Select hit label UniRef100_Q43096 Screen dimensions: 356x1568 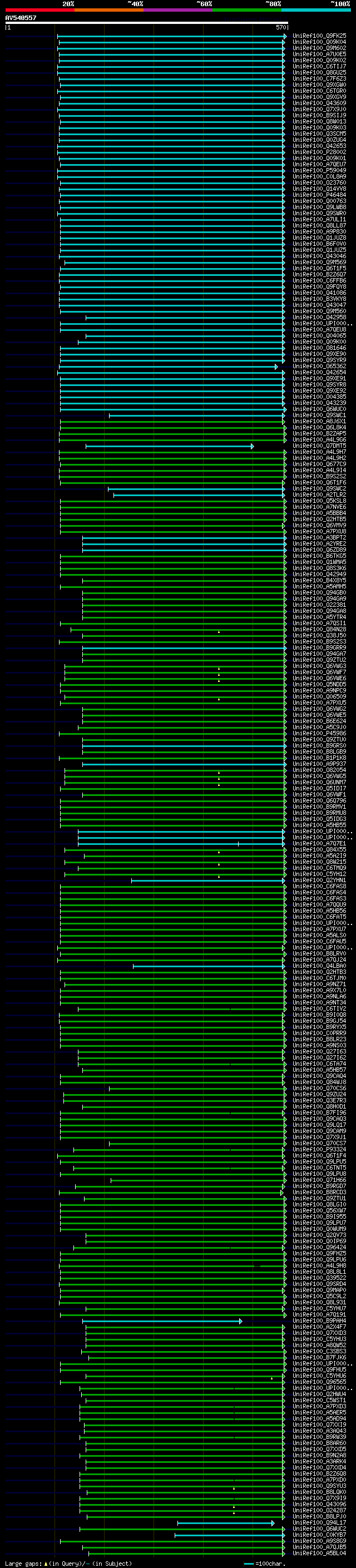coord(319,1504)
